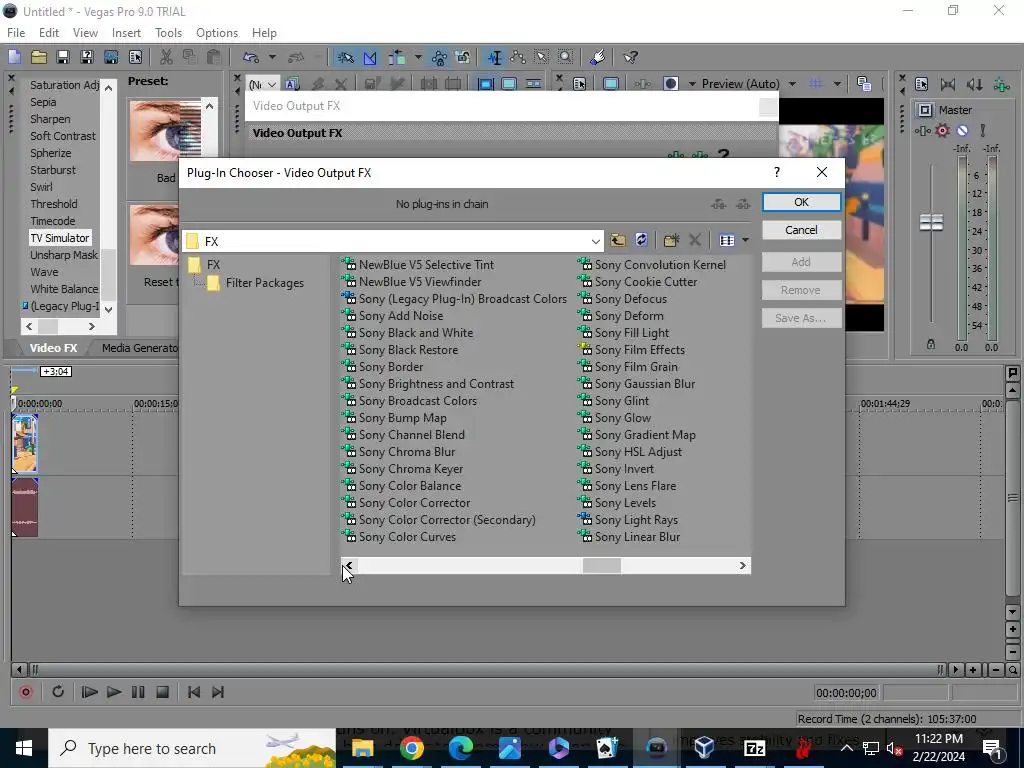Viewport: 1024px width, 768px height.
Task: Toggle Auto Ripple icon in main toolbar
Action: [397, 57]
